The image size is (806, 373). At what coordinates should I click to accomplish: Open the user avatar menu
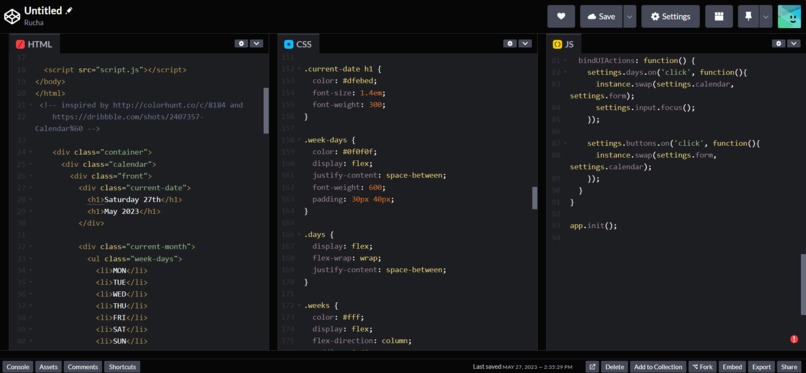[x=789, y=16]
